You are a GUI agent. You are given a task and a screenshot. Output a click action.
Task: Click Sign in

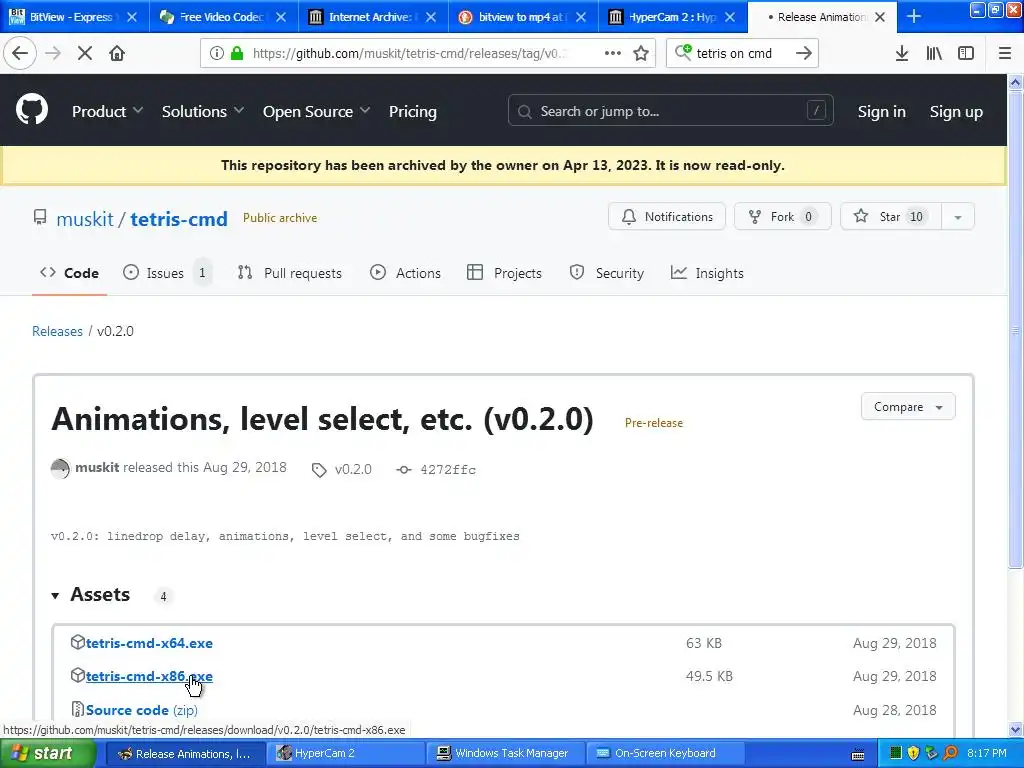click(x=882, y=112)
